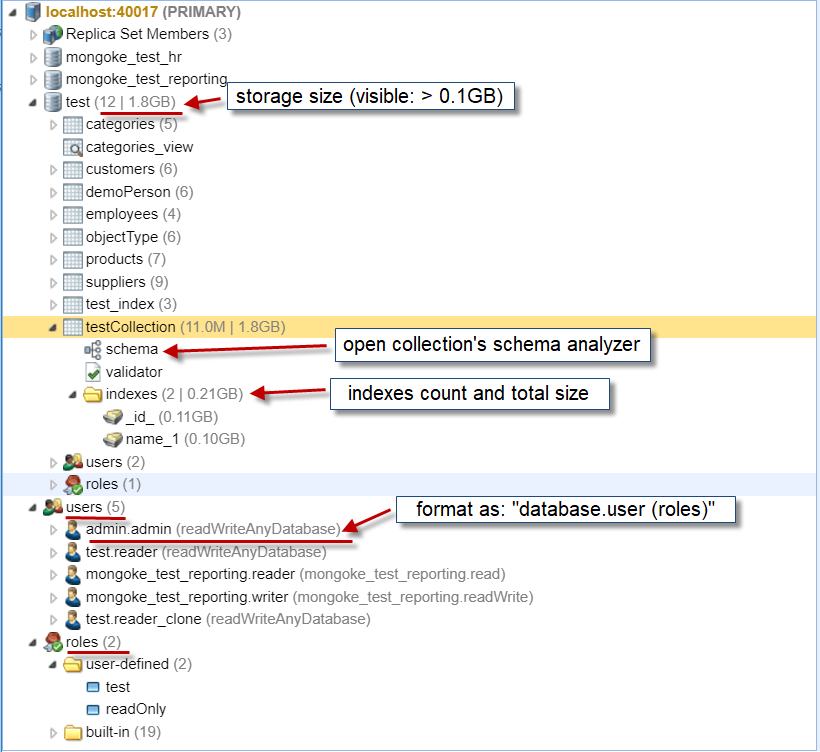Select the mongoke_test_reporting.reader user
The height and width of the screenshot is (752, 820).
(295, 574)
